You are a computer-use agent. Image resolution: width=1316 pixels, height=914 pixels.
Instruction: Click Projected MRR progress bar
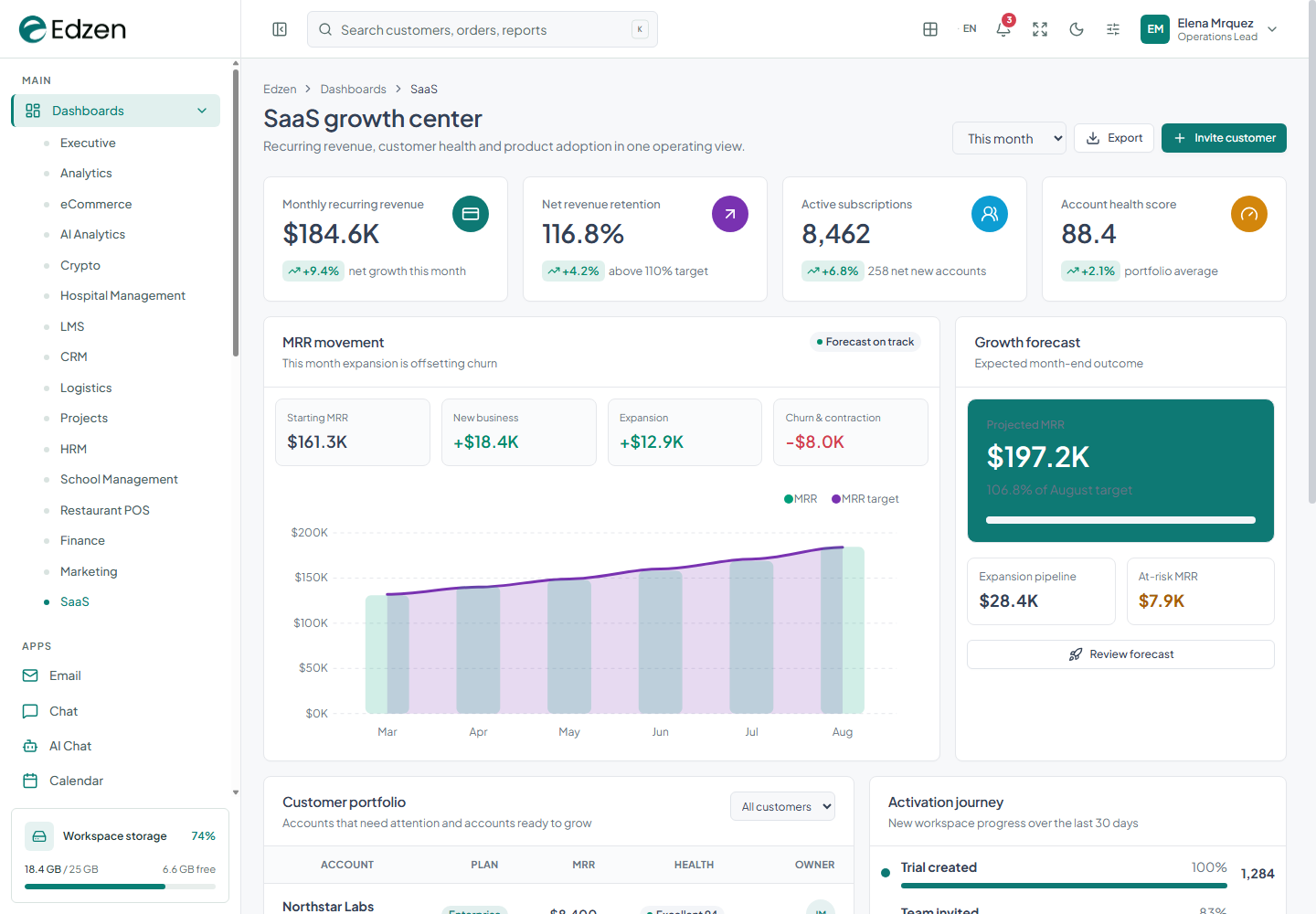tap(1120, 520)
